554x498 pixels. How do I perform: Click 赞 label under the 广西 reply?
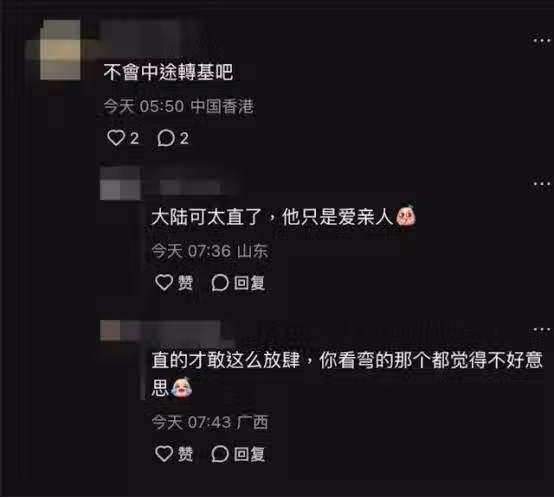[185, 454]
